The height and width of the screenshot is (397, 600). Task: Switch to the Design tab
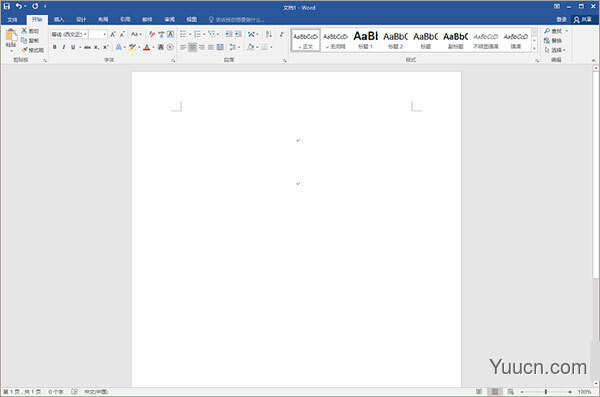coord(81,20)
